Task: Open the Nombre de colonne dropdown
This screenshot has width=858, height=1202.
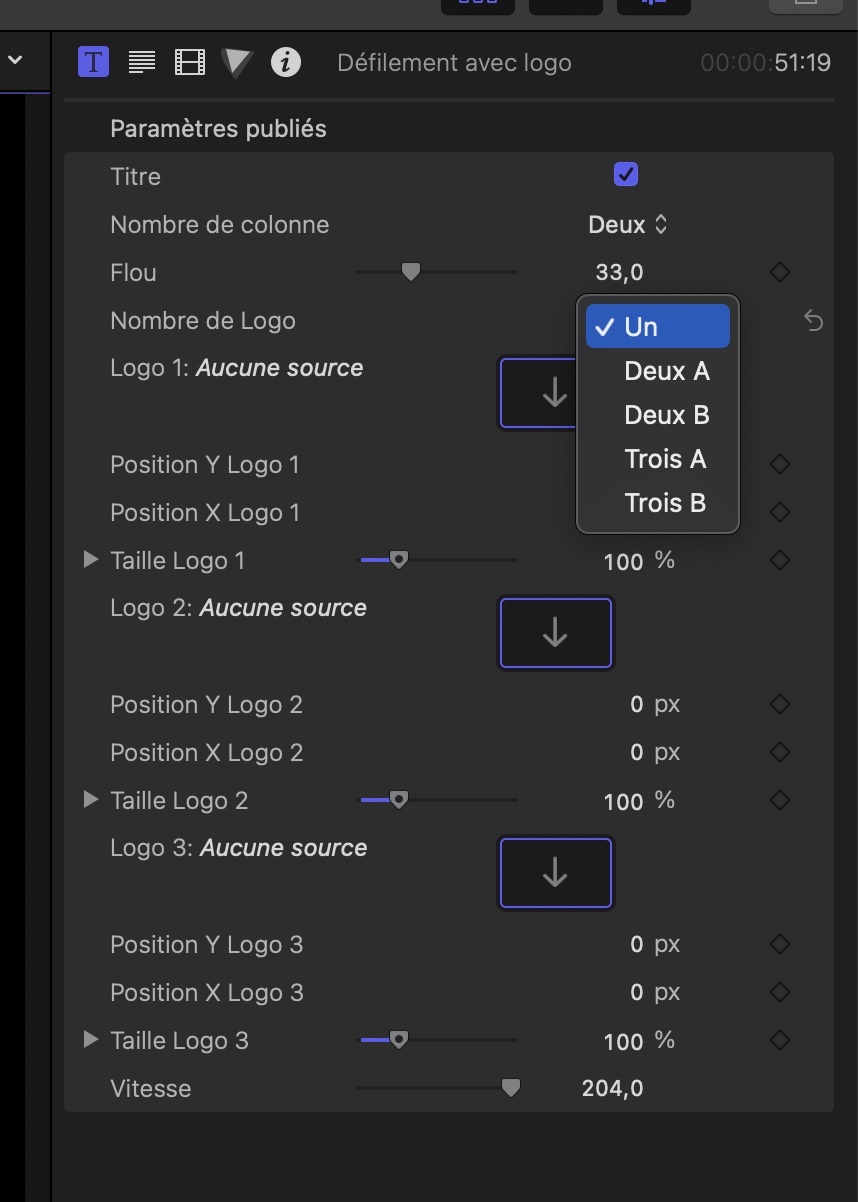Action: click(x=627, y=225)
